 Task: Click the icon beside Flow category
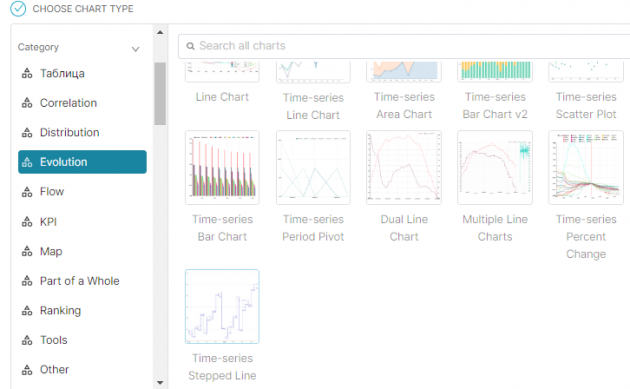27,192
